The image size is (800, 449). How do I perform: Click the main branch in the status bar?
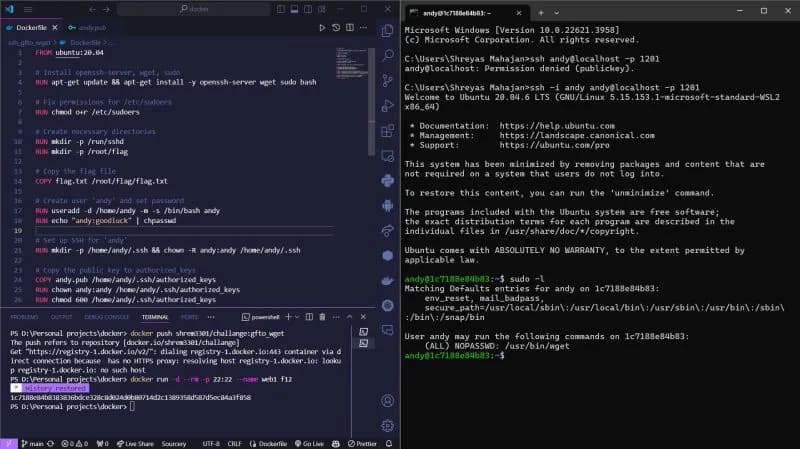pos(33,444)
